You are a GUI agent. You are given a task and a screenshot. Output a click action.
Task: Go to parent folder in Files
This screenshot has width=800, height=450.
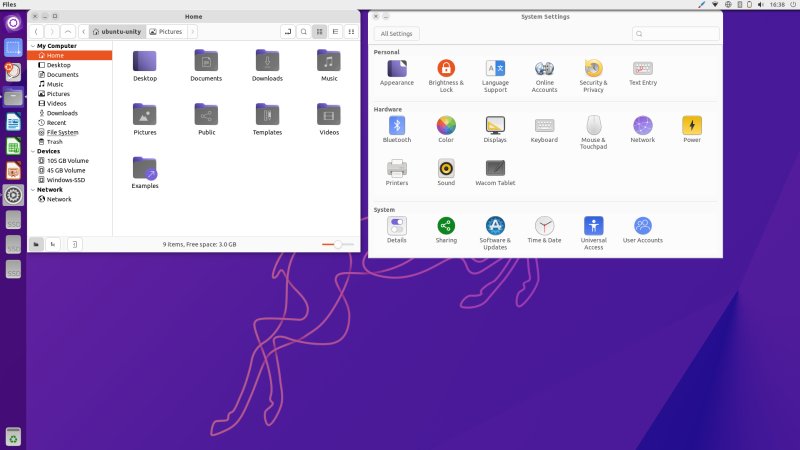coord(68,32)
